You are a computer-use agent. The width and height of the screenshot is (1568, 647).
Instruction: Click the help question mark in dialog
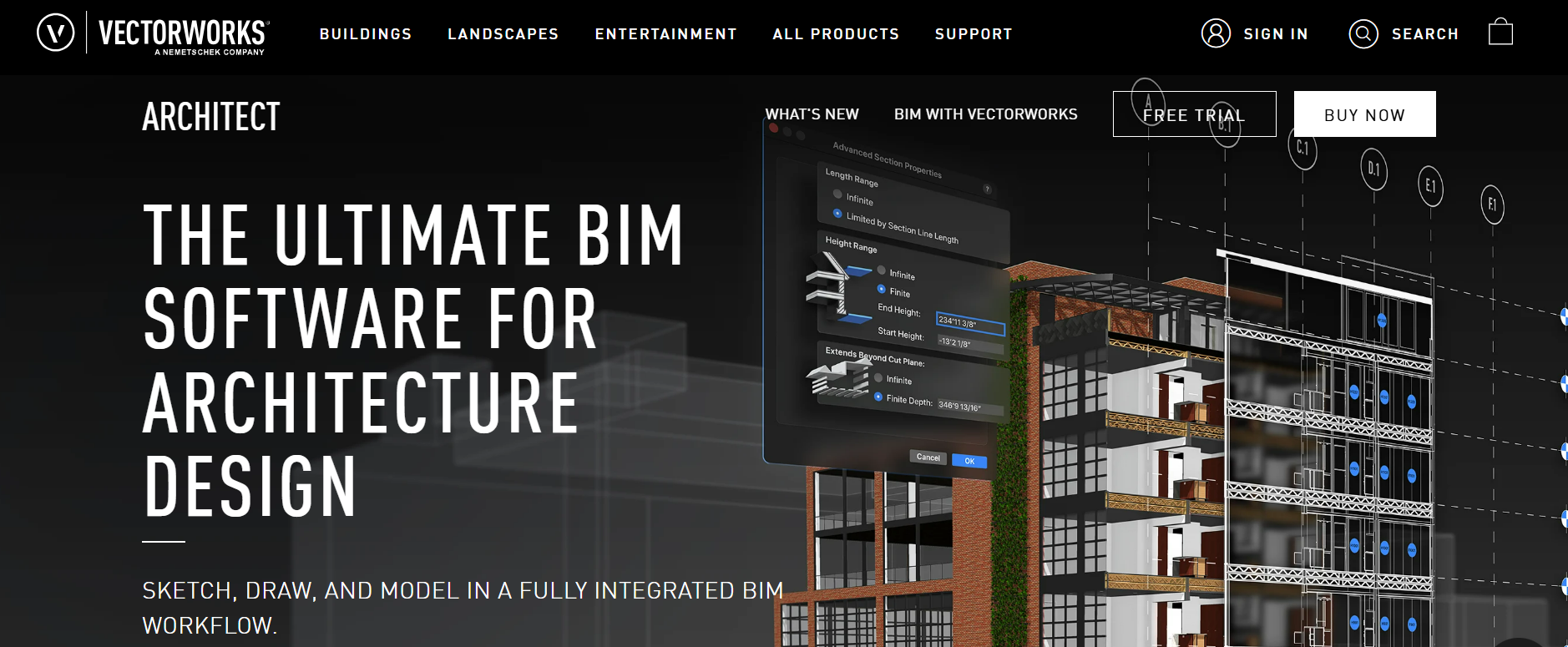[987, 189]
